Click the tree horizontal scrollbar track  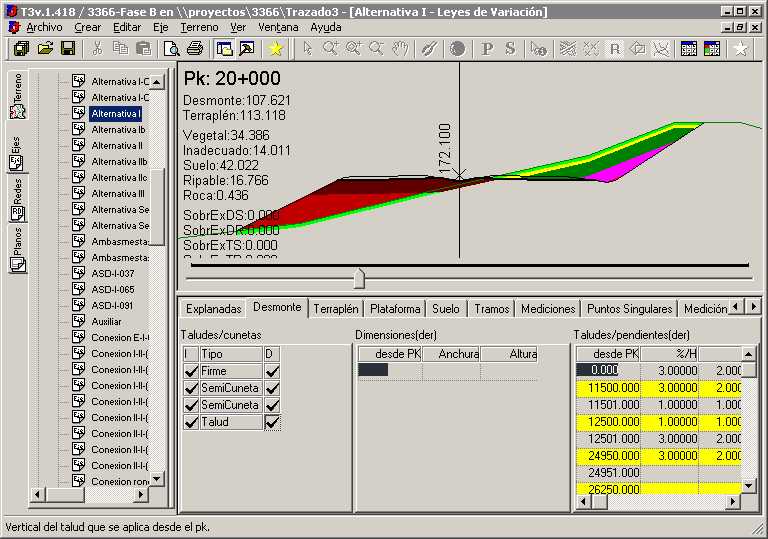109,494
